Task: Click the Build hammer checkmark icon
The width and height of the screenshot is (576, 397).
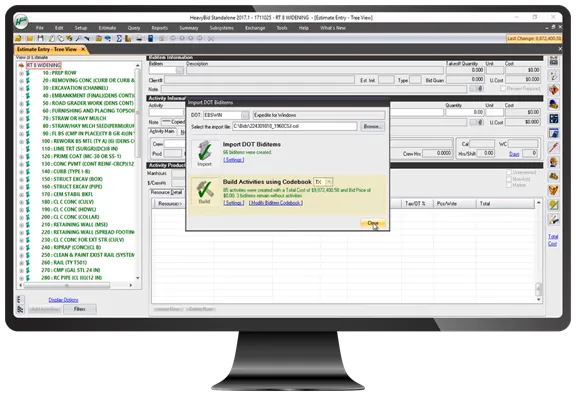Action: (x=204, y=191)
